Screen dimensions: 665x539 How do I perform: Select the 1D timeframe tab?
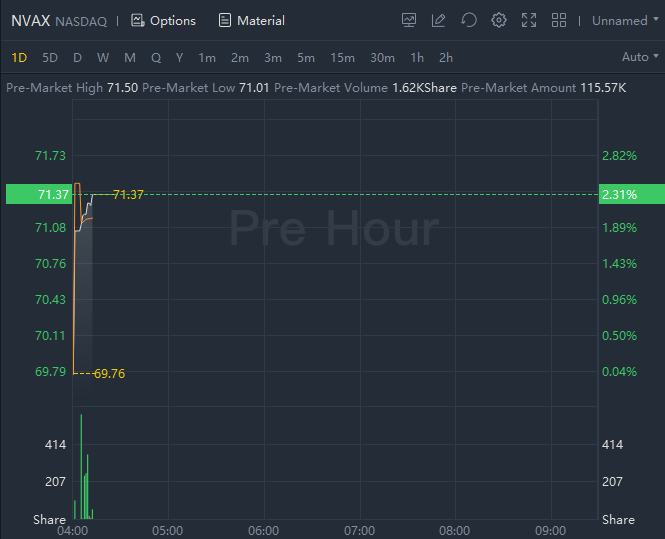(x=19, y=58)
